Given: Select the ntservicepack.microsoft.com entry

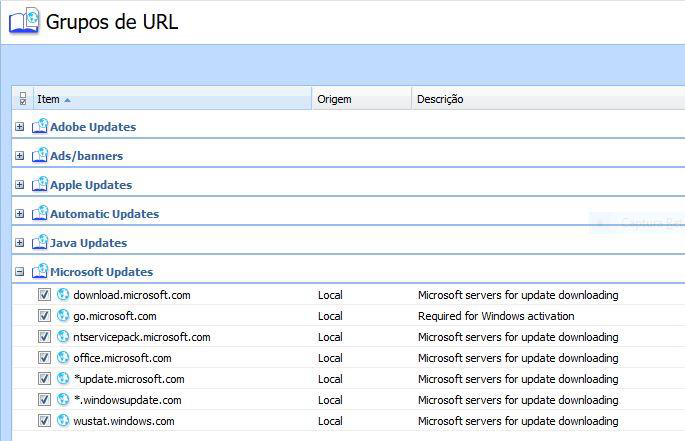Looking at the screenshot, I should point(142,337).
